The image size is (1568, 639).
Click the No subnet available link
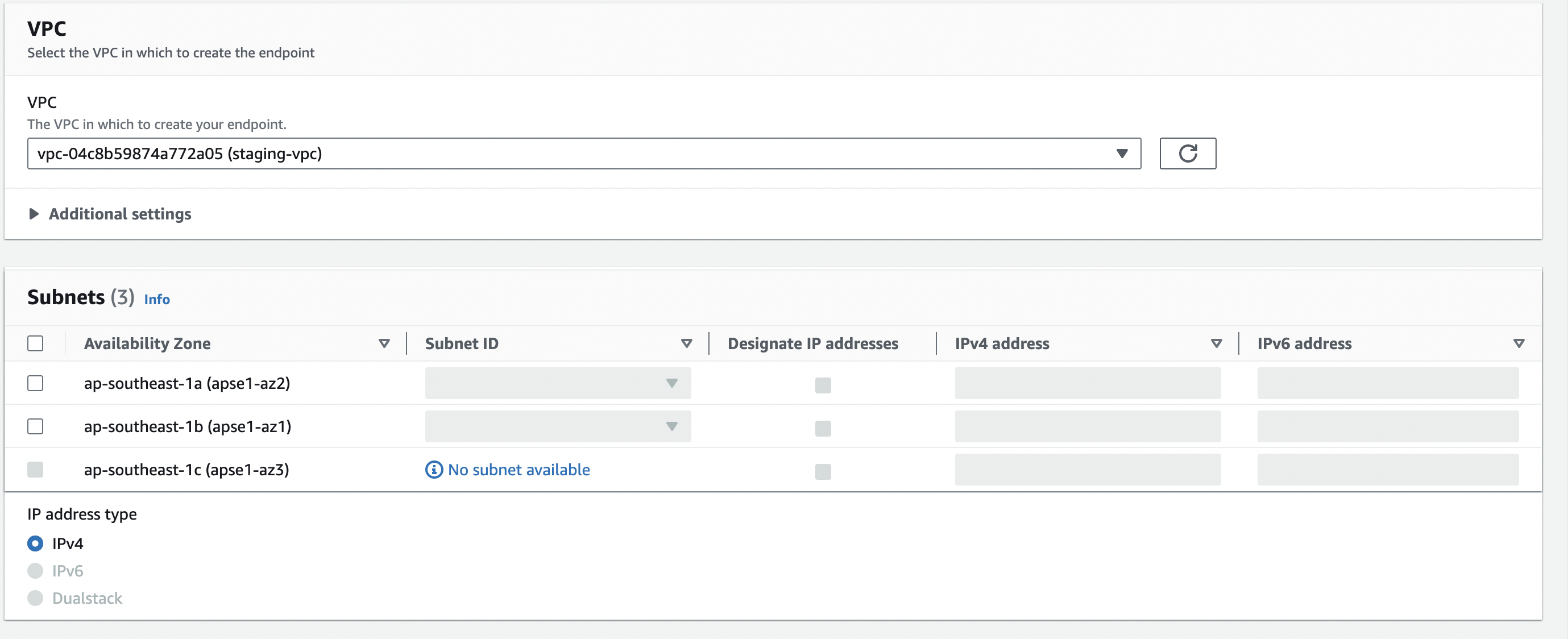pyautogui.click(x=518, y=470)
